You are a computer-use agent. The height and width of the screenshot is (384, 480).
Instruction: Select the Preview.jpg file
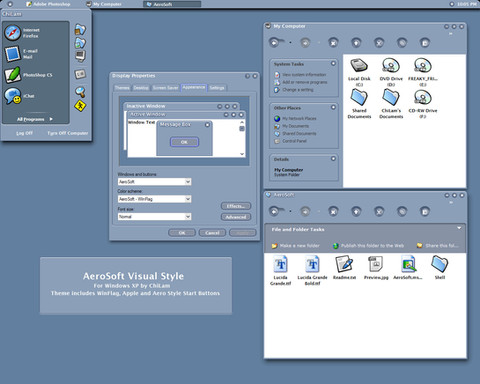coord(376,268)
